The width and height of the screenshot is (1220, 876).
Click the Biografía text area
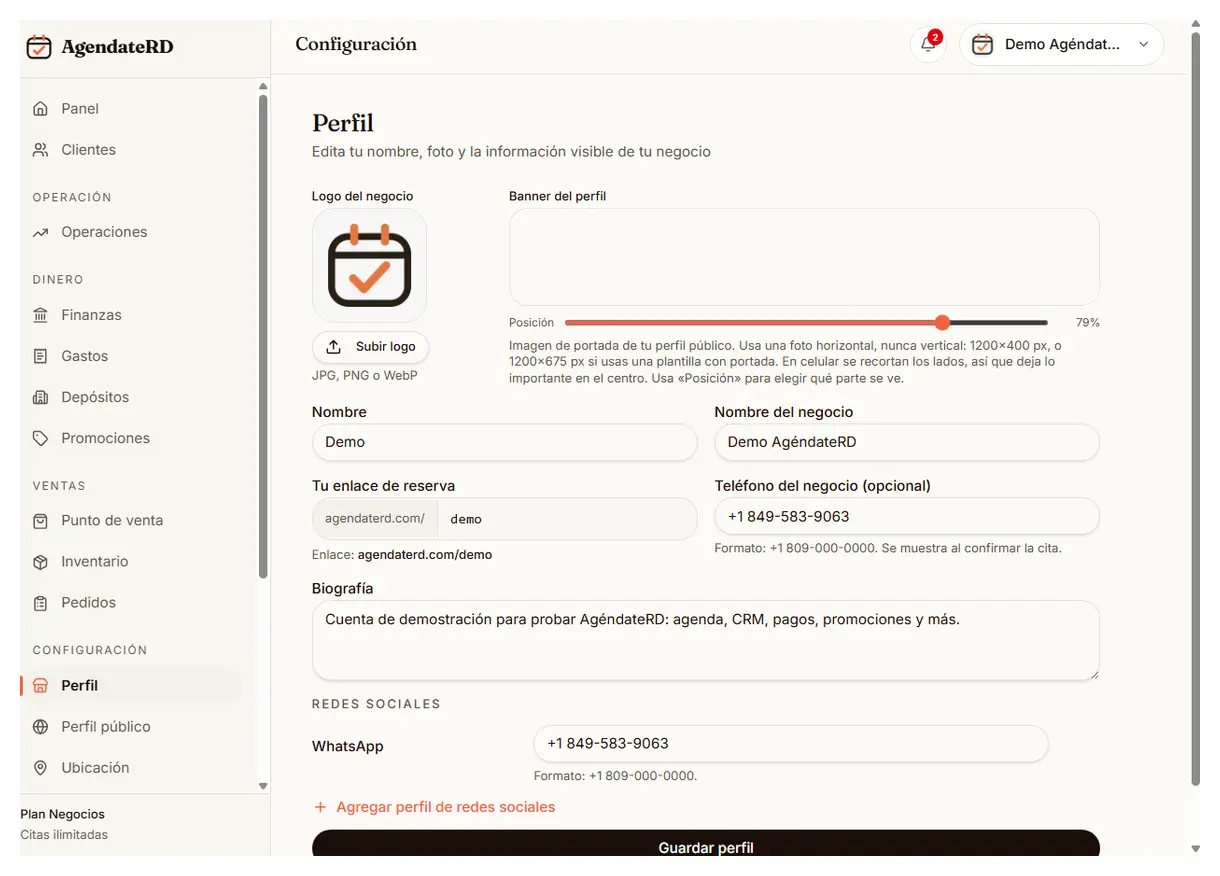click(705, 641)
